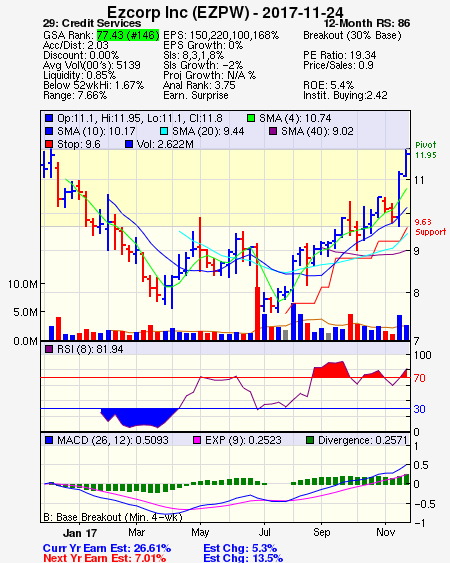Click the purple SMA (40) legend square
This screenshot has height=563, width=450.
[273, 131]
